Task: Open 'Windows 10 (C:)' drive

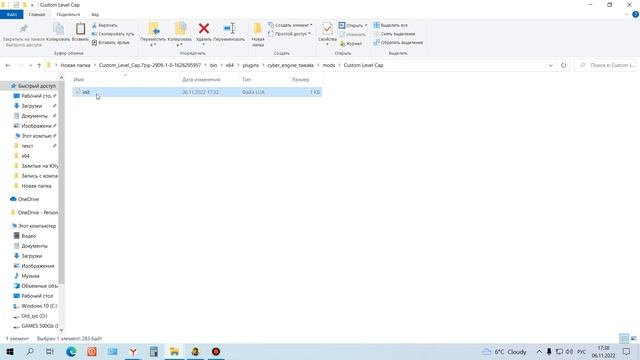Action: [x=39, y=306]
